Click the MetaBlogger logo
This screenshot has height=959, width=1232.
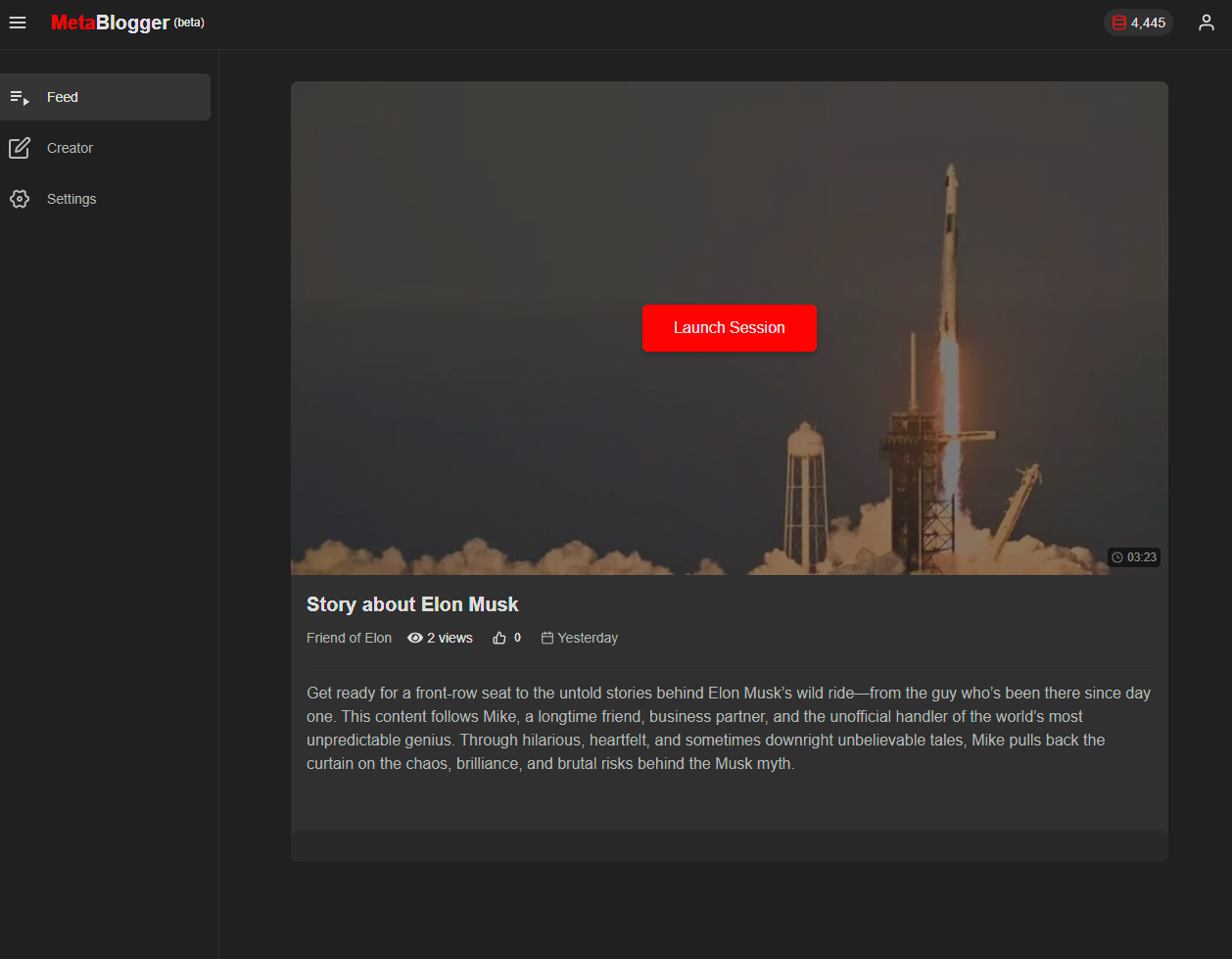(110, 23)
